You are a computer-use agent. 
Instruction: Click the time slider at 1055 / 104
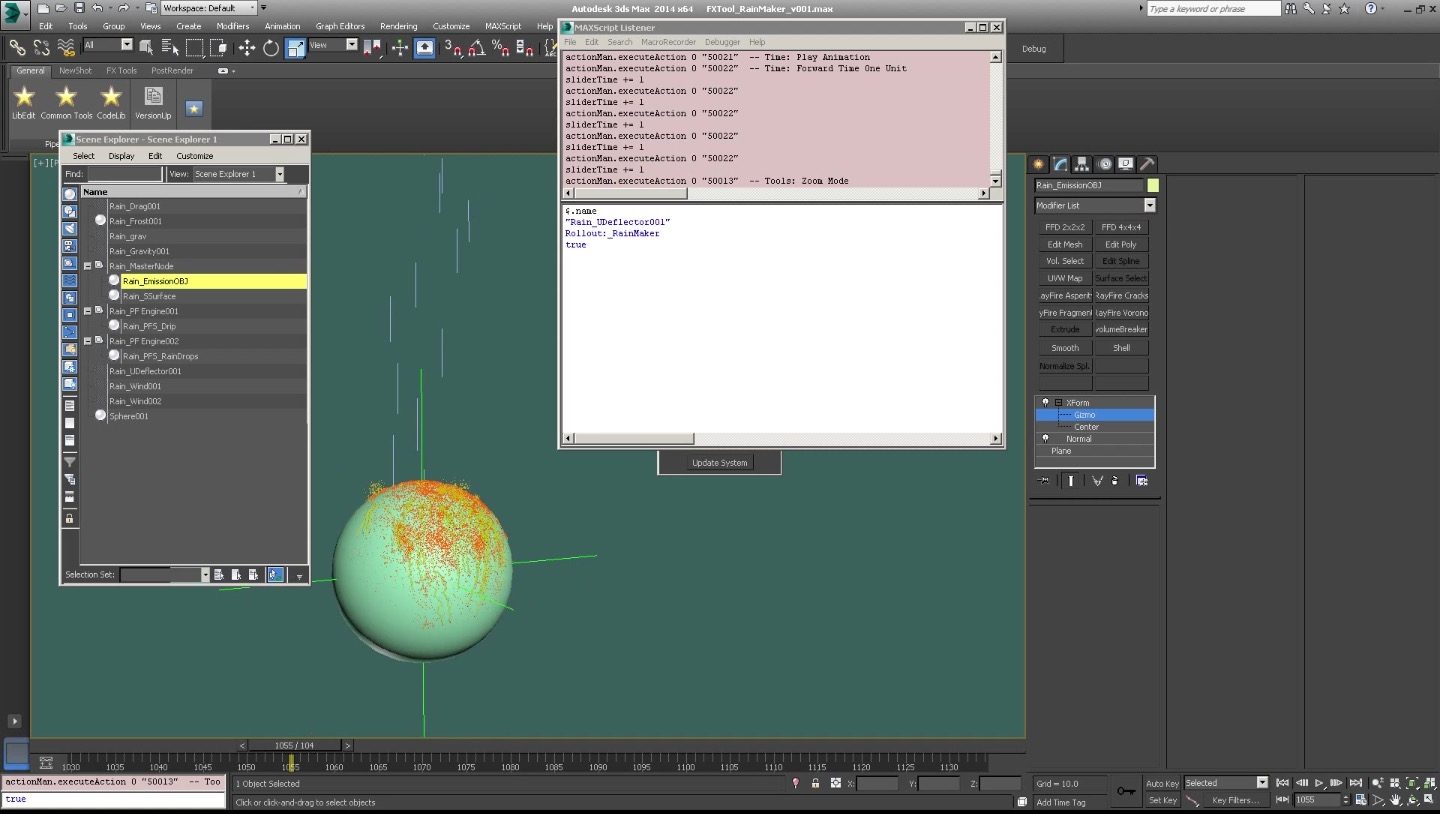coord(294,745)
